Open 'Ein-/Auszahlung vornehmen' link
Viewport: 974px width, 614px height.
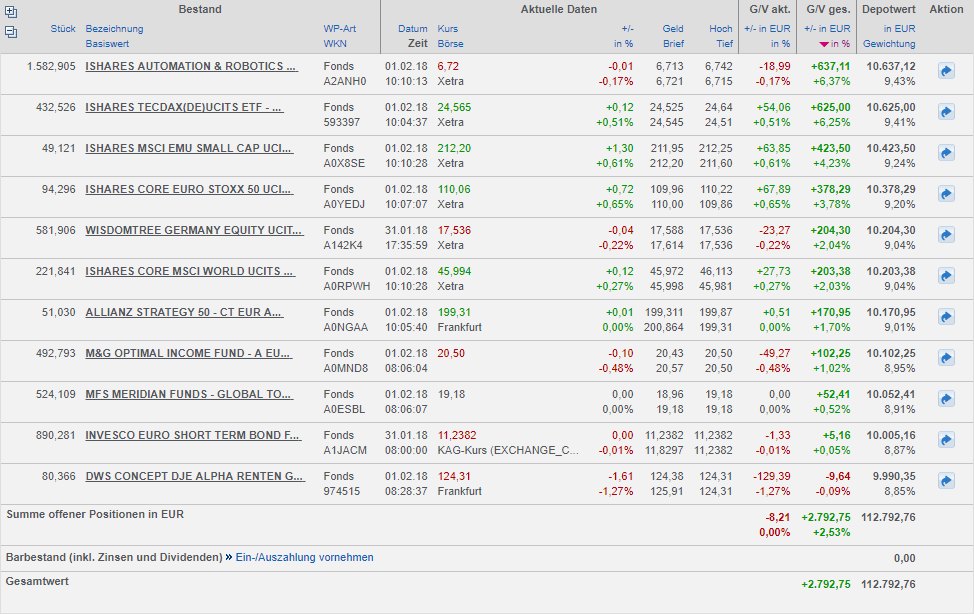coord(304,557)
